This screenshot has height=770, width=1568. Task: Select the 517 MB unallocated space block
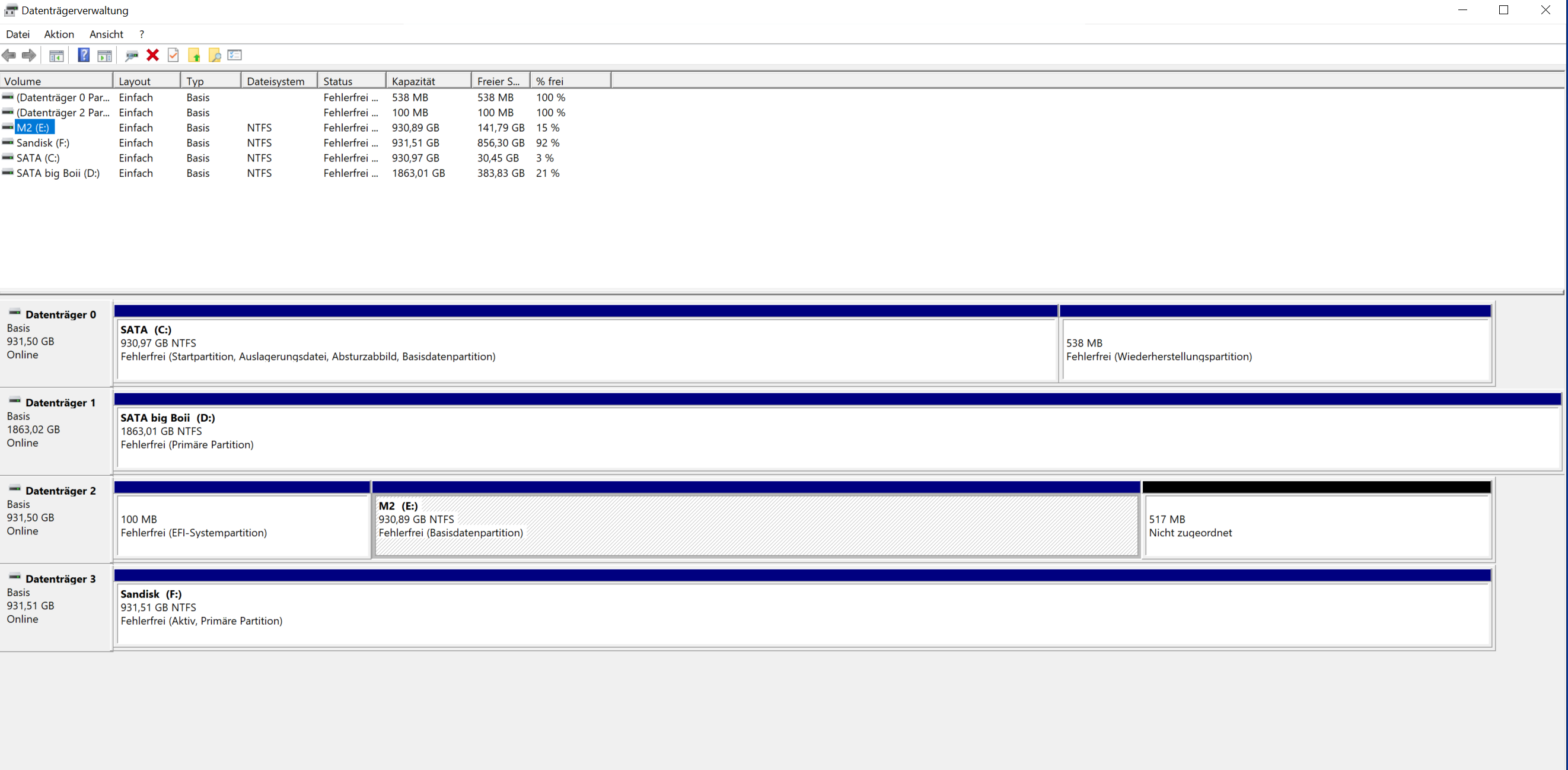(1317, 526)
